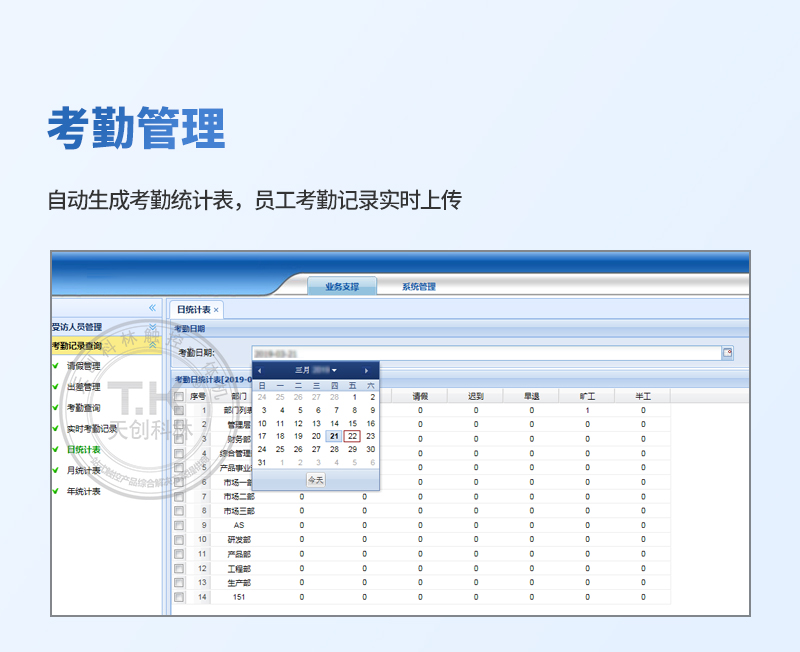The height and width of the screenshot is (652, 800).
Task: Pick day 22 in the calendar
Action: tap(352, 436)
